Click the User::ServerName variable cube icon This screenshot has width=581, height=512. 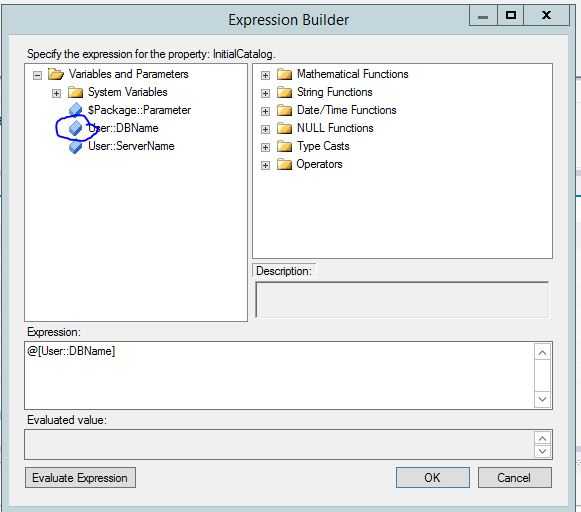76,146
